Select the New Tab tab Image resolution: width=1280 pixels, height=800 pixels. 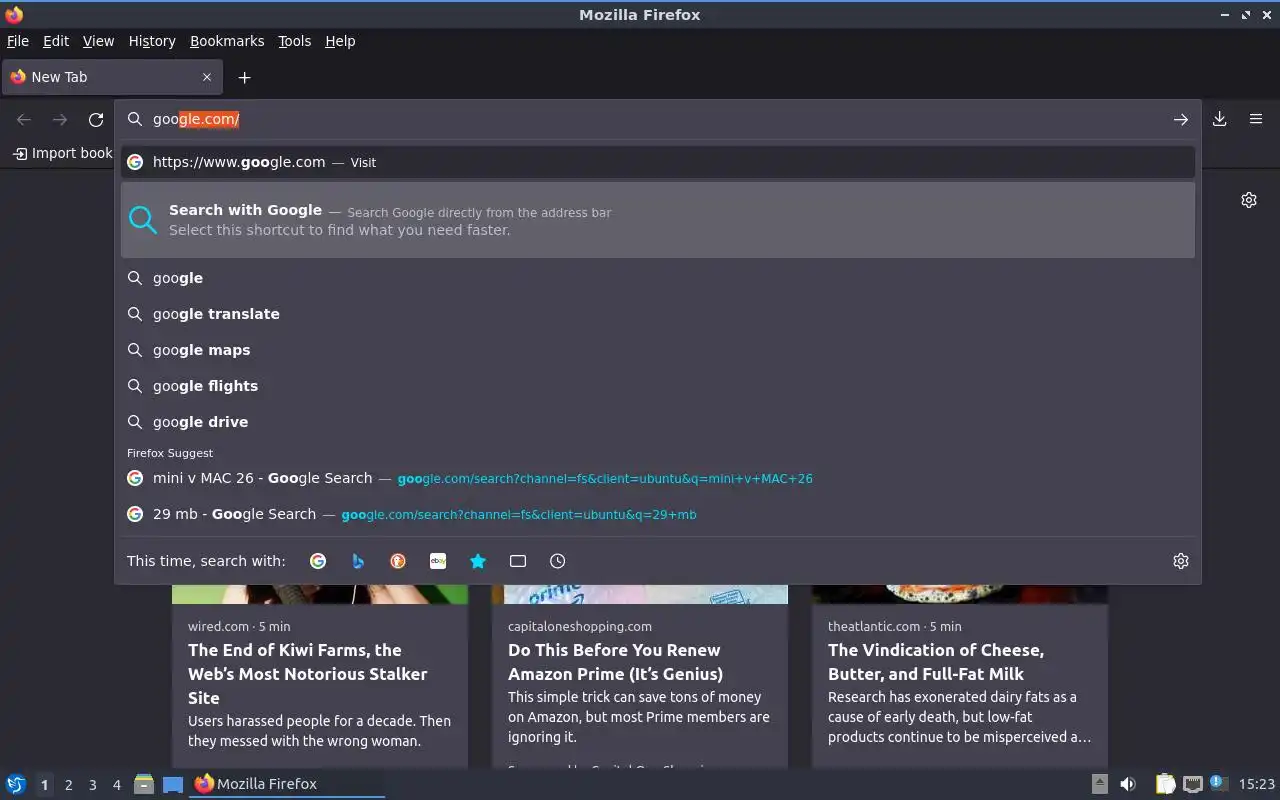(112, 77)
